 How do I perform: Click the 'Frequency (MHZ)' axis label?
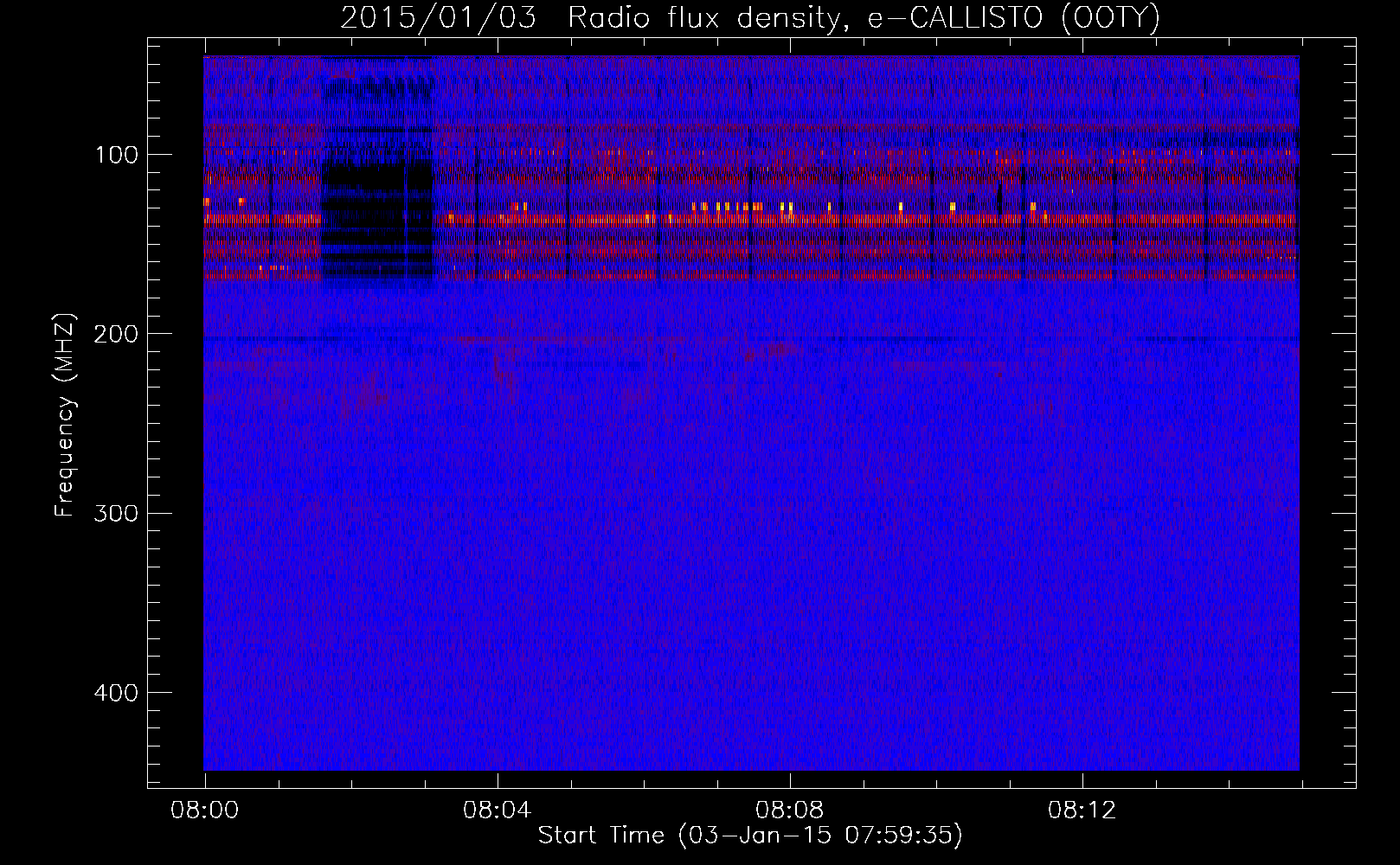pyautogui.click(x=65, y=414)
